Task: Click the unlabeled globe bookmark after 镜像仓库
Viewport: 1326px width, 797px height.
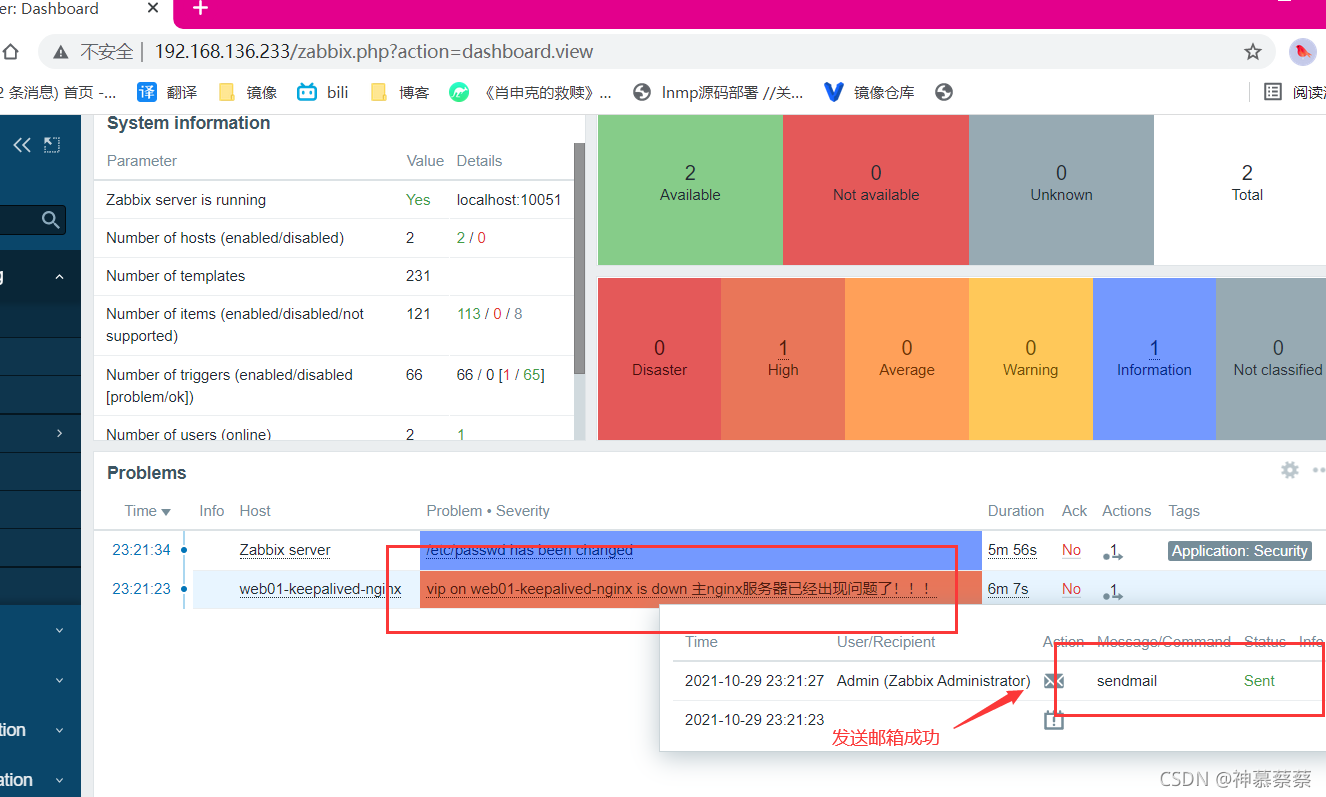Action: coord(944,92)
